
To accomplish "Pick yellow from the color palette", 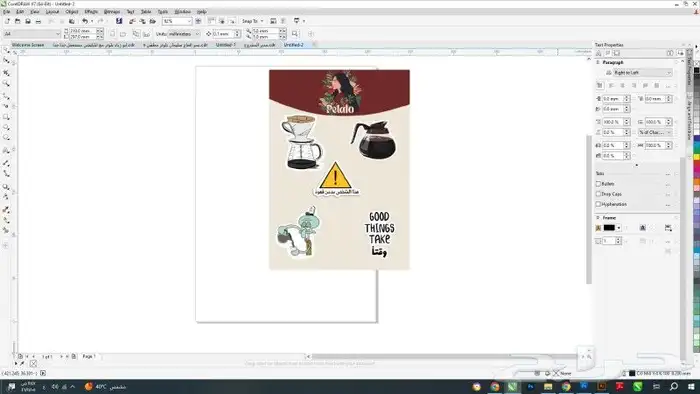I will 696,157.
